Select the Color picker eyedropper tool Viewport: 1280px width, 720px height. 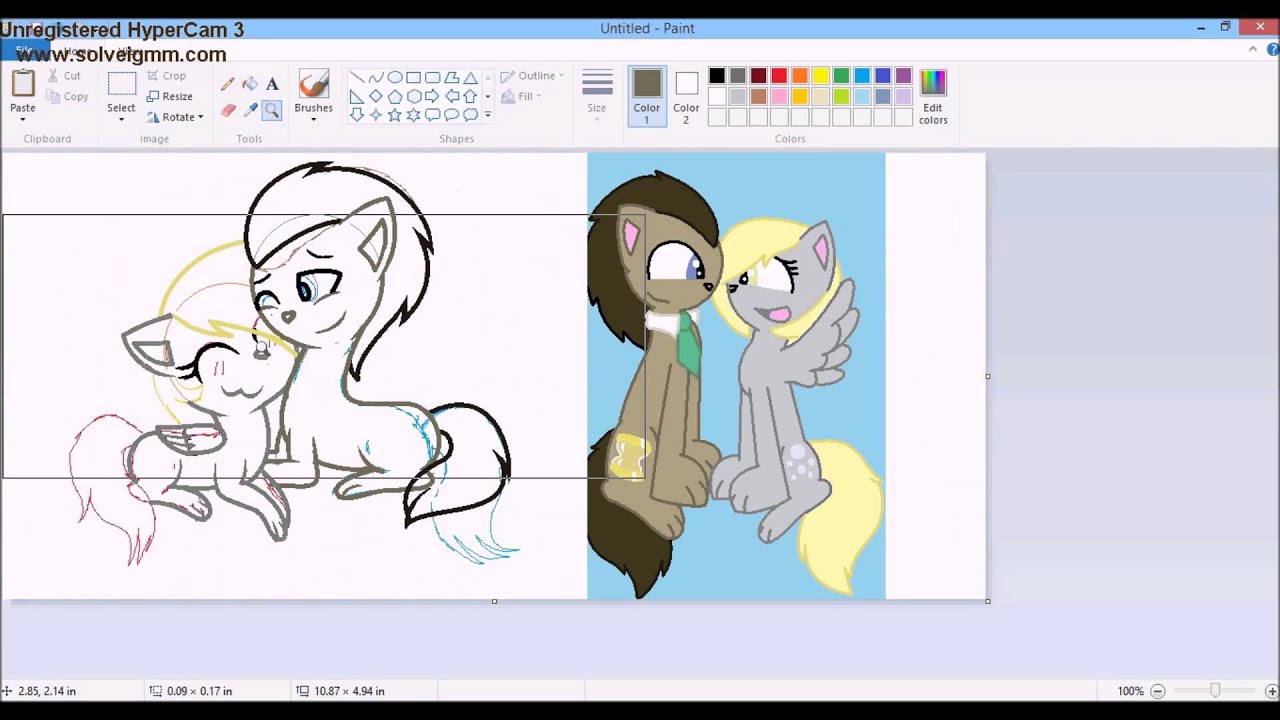[250, 110]
